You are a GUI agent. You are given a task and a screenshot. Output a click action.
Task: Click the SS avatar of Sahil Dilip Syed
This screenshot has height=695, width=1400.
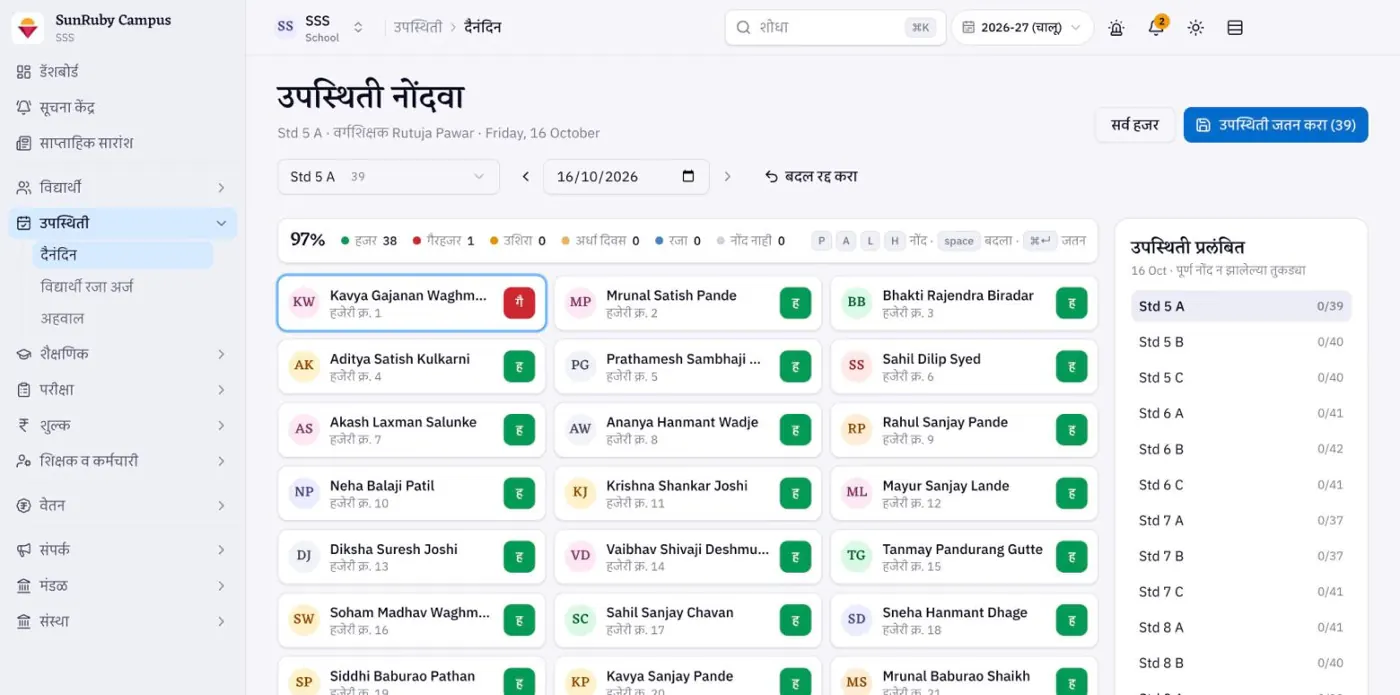[856, 365]
